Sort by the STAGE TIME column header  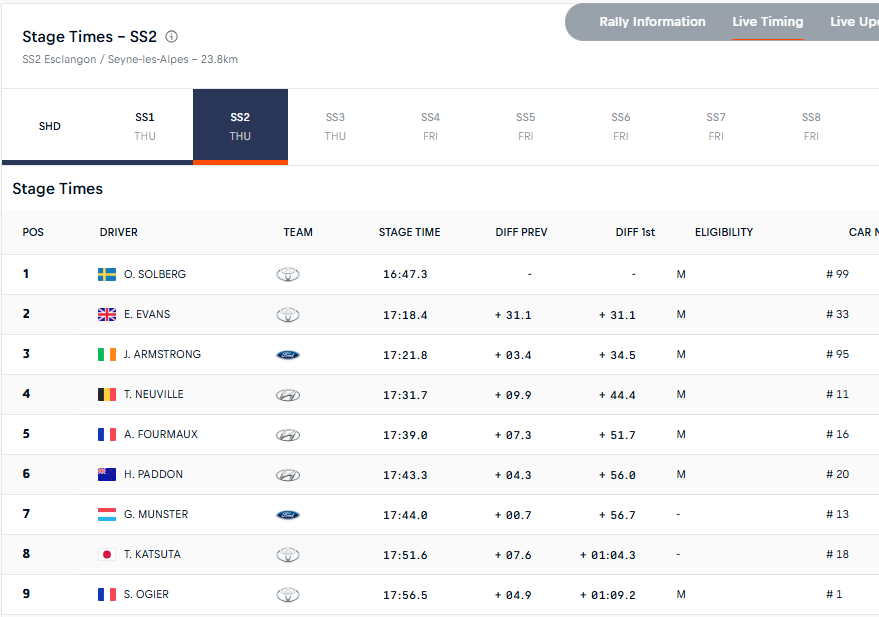point(409,232)
